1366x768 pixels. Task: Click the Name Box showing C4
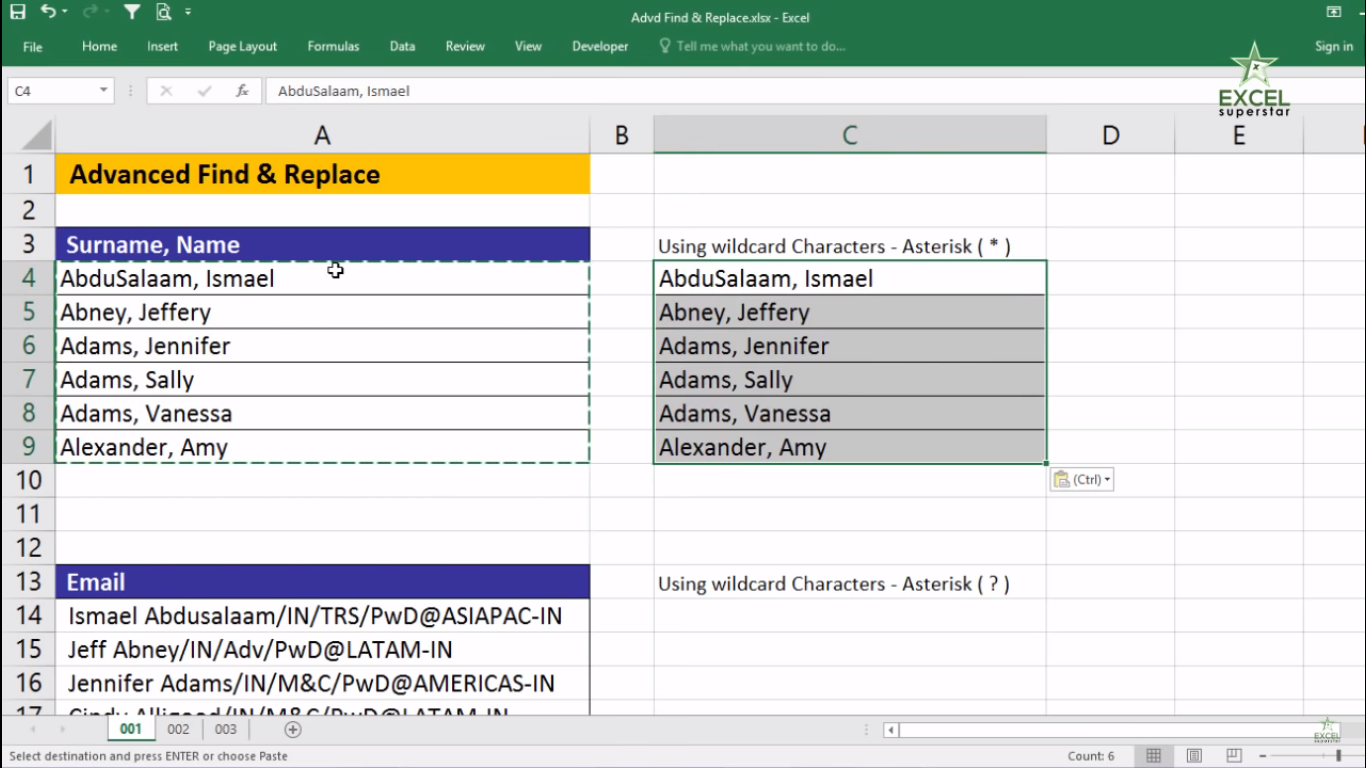(x=52, y=91)
